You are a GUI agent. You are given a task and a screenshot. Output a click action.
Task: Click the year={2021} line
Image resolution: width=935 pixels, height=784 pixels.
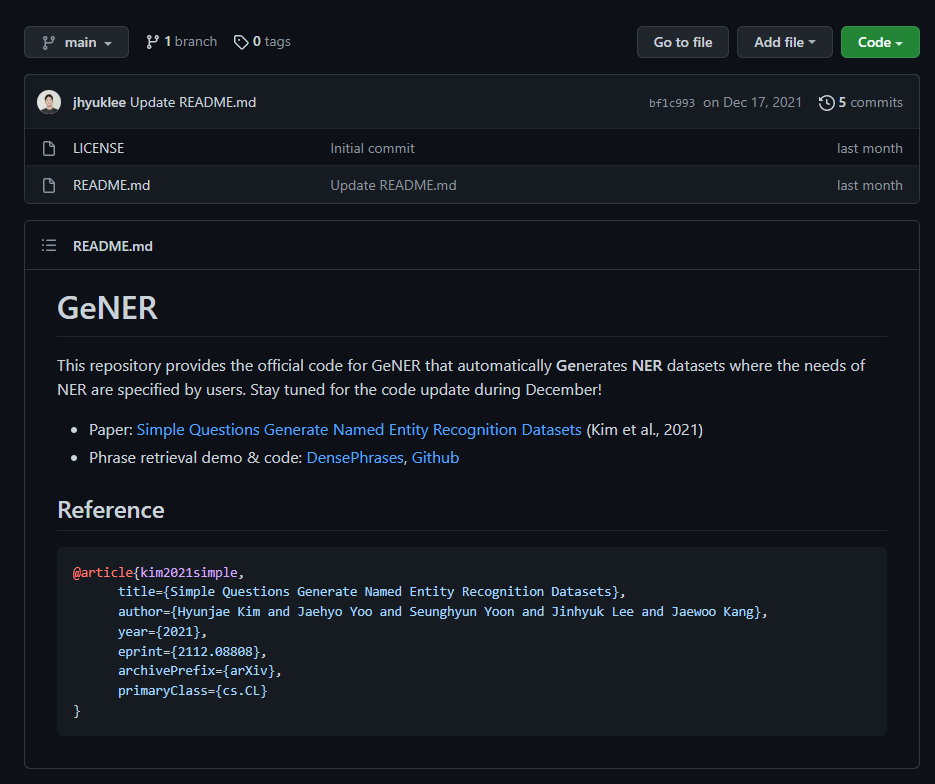coord(162,631)
